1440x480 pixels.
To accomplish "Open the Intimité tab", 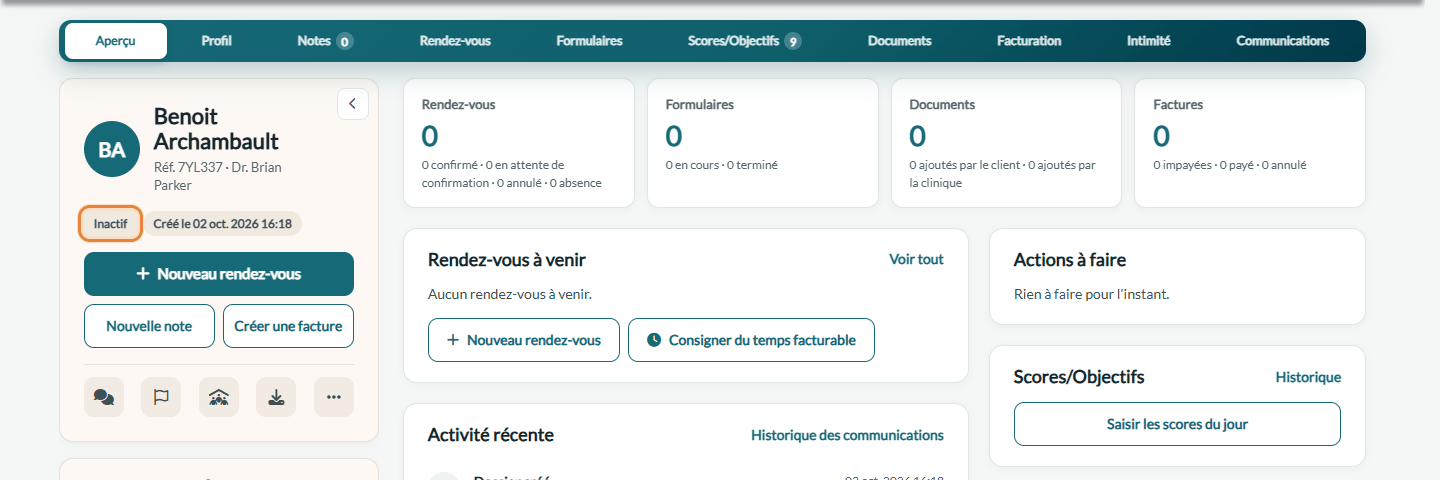I will pos(1149,41).
